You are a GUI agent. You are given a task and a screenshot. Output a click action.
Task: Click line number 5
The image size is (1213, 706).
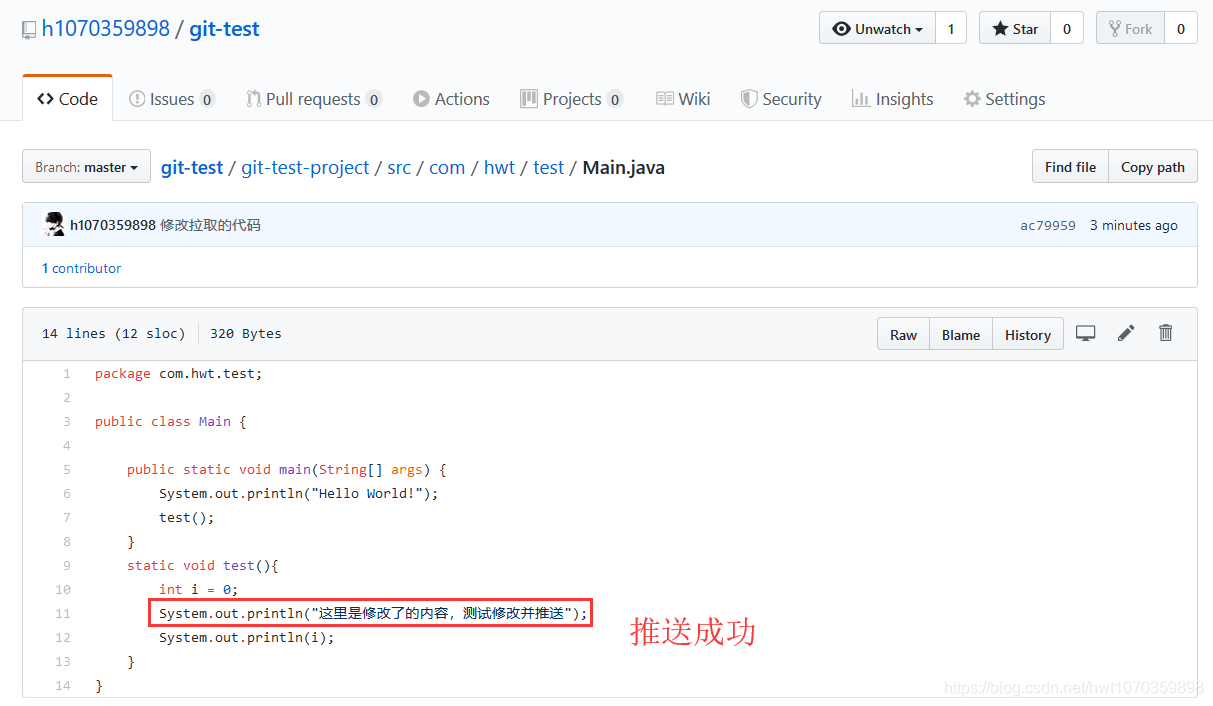pos(66,469)
